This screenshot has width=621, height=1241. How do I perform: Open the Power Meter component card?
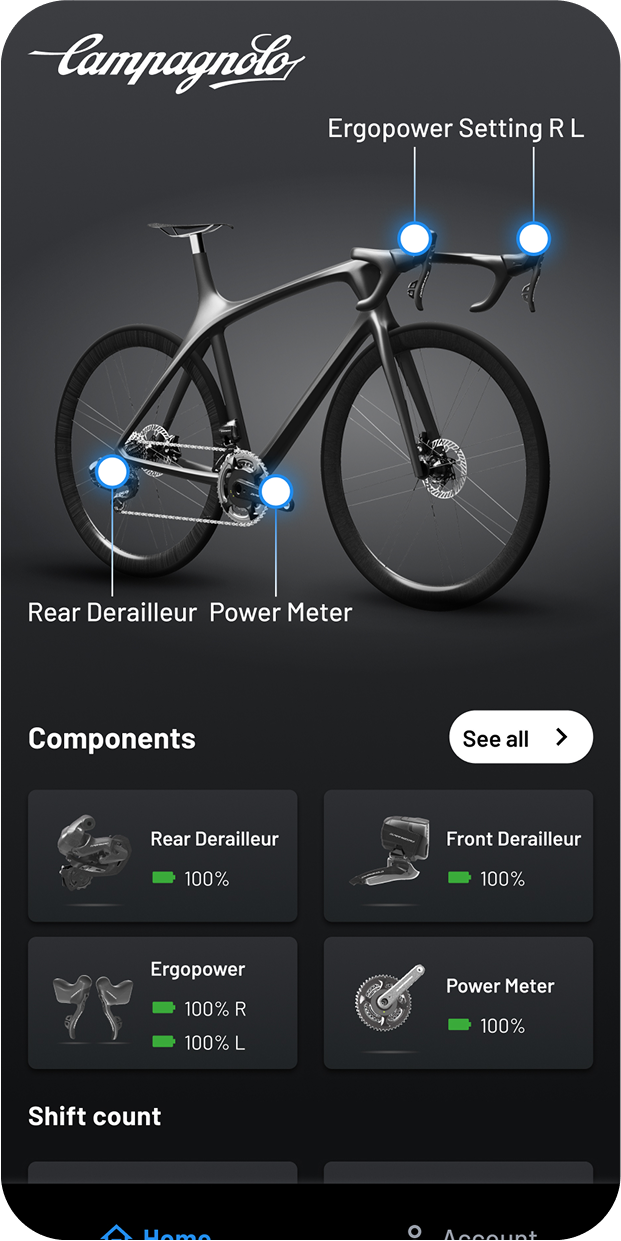pos(458,1003)
